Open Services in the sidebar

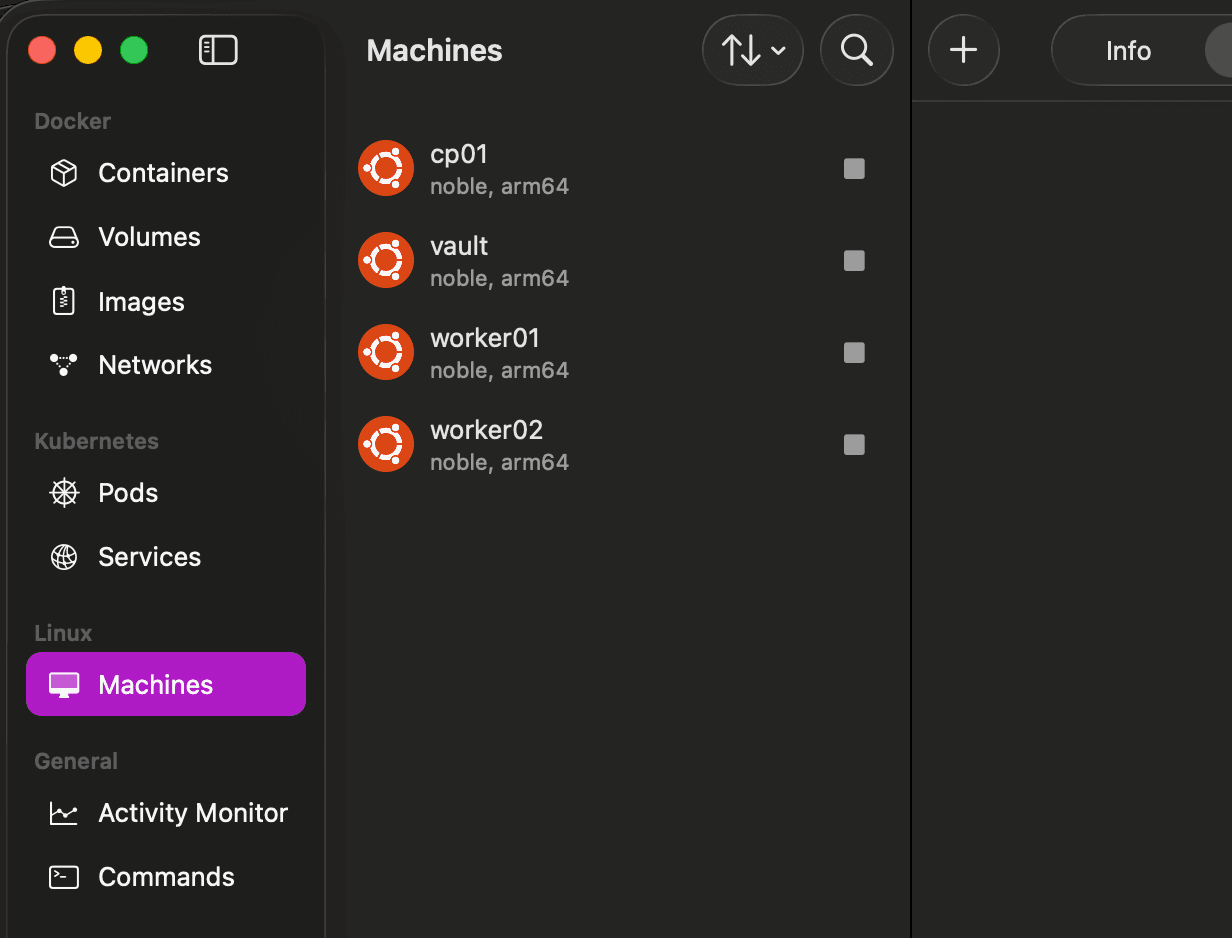coord(166,557)
